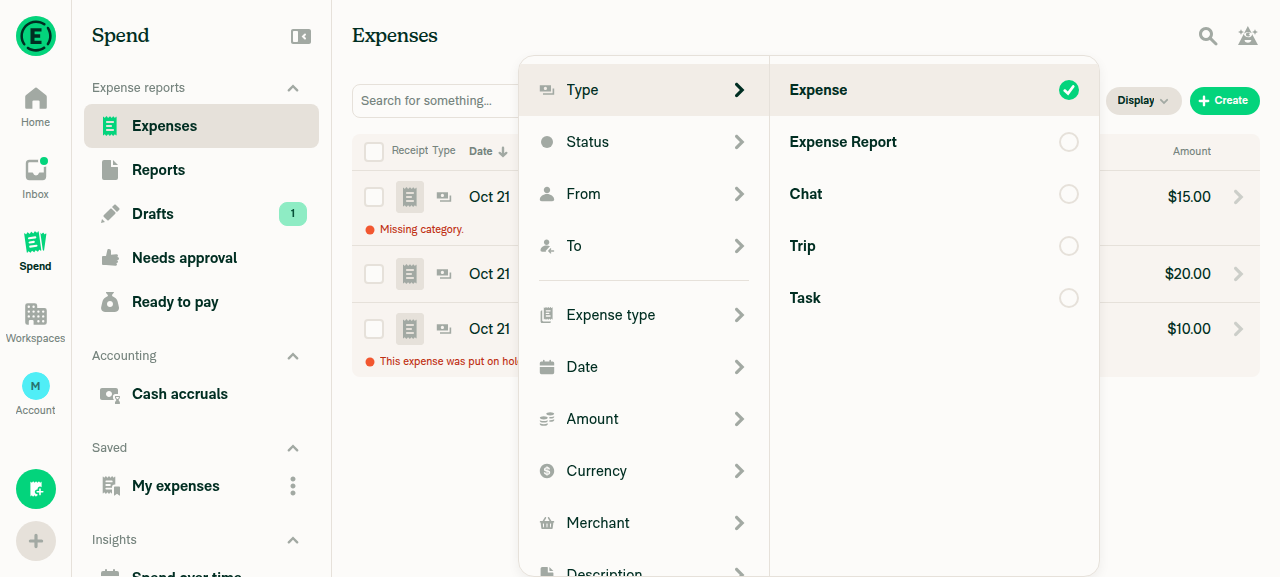Click the green scan receipt button

coord(36,489)
